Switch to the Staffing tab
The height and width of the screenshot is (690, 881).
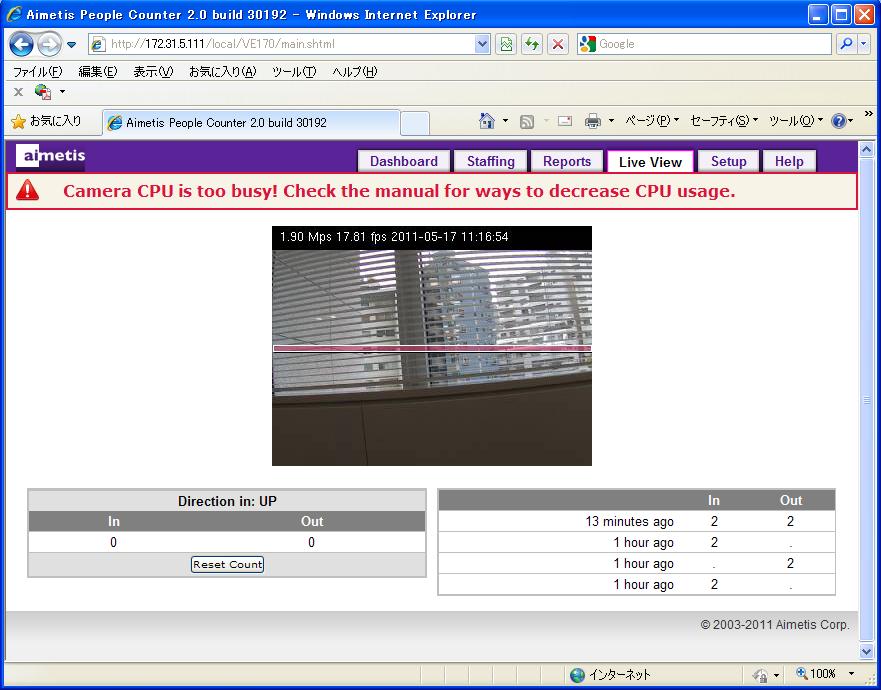coord(491,161)
